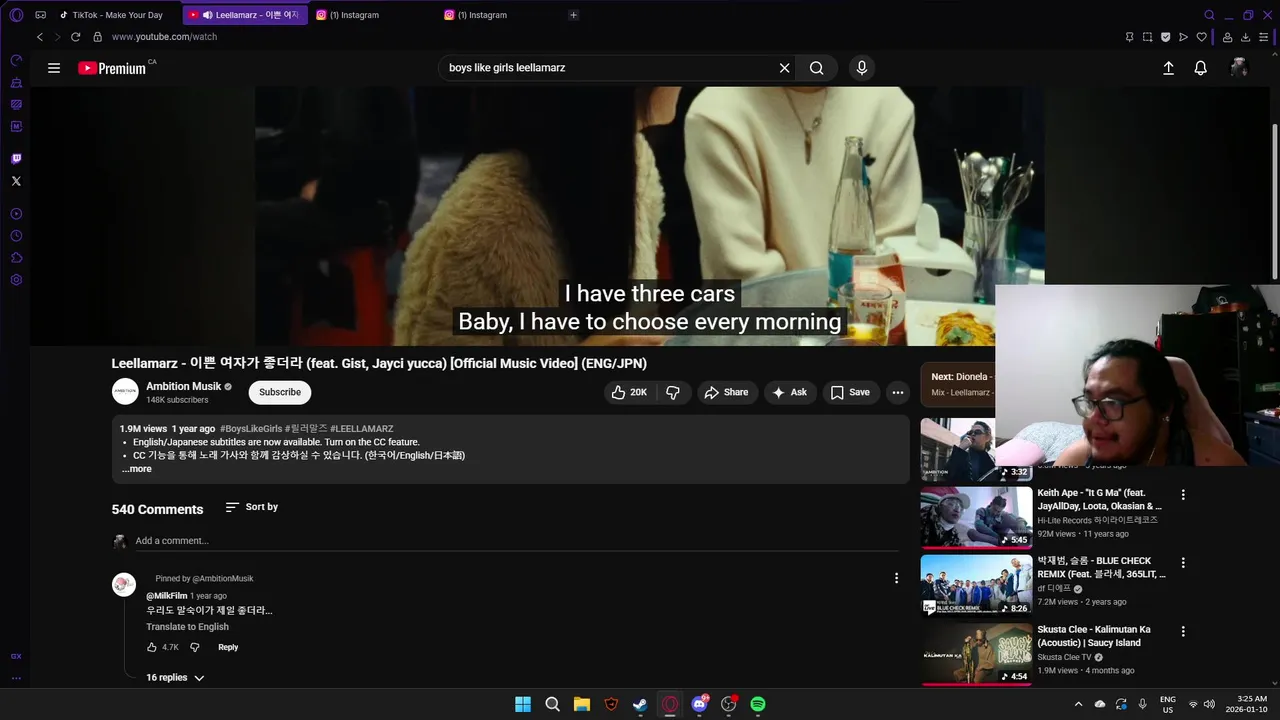Open the YouTube hamburger guide menu
1280x720 pixels.
(x=54, y=68)
